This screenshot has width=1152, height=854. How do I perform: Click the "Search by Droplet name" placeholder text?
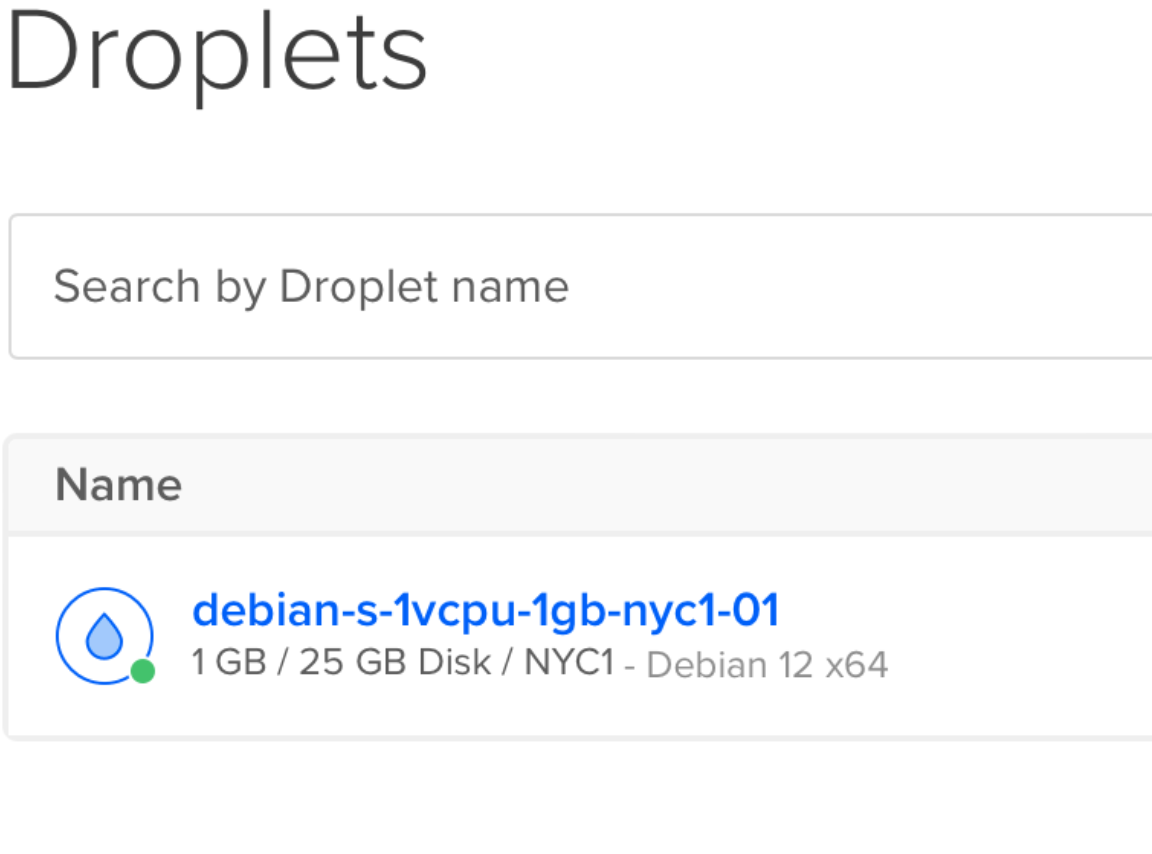(310, 287)
